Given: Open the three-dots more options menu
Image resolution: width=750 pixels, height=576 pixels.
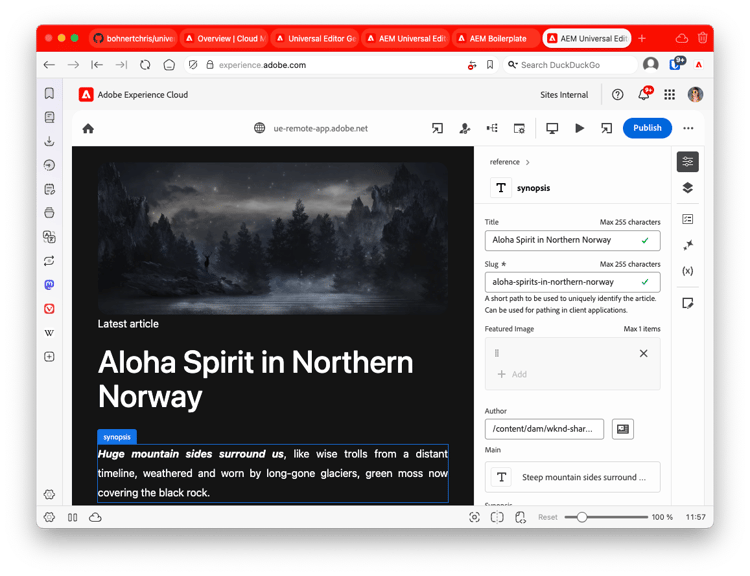Looking at the screenshot, I should click(688, 128).
